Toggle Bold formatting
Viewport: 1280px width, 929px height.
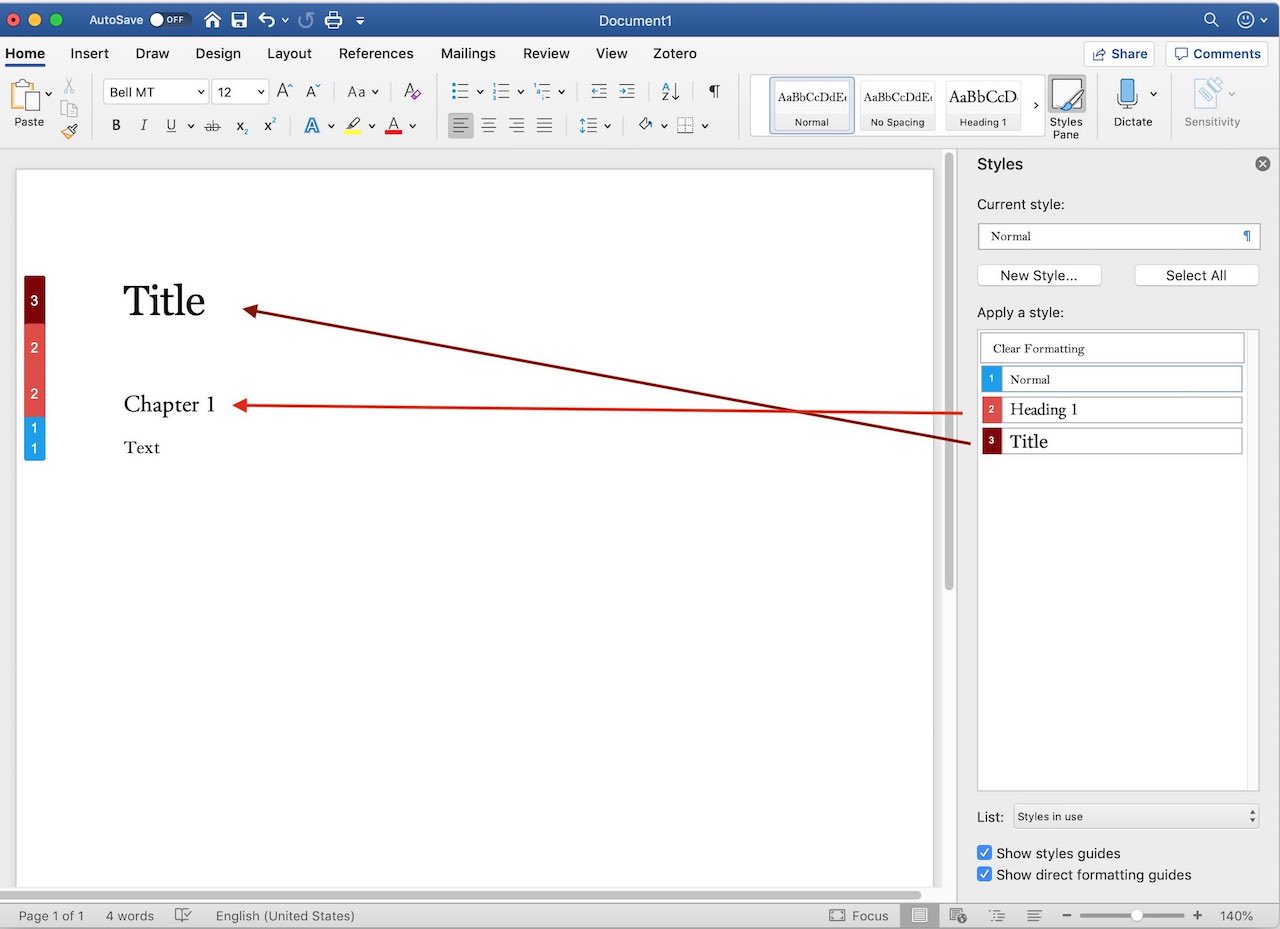116,125
